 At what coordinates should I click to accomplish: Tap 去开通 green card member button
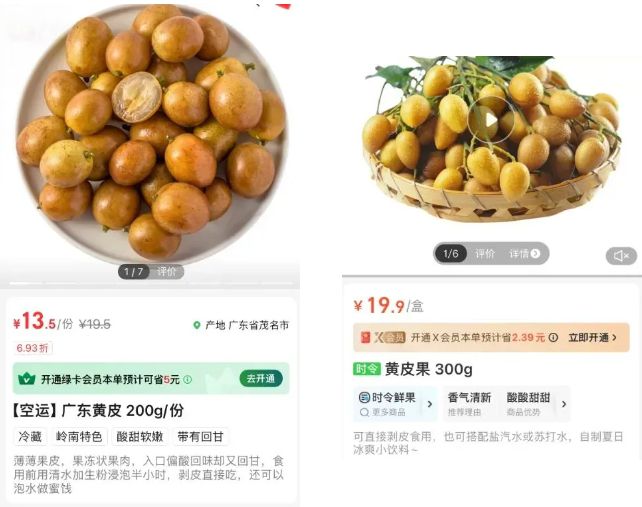pyautogui.click(x=261, y=378)
